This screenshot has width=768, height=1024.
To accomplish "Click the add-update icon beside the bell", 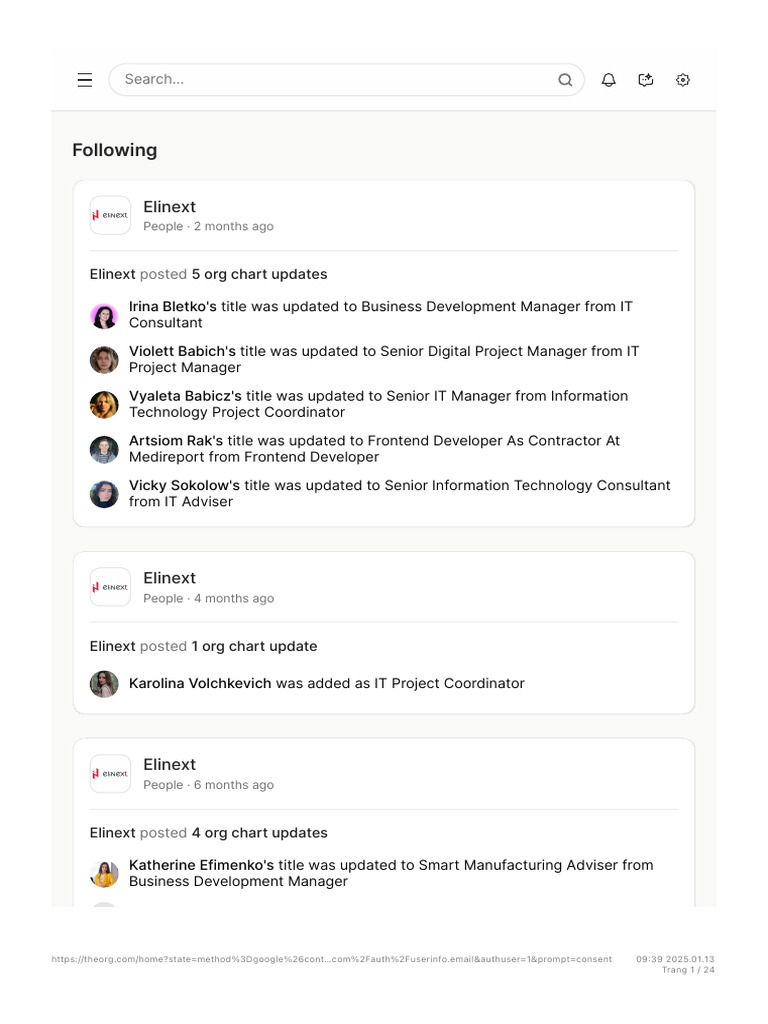I will (646, 80).
